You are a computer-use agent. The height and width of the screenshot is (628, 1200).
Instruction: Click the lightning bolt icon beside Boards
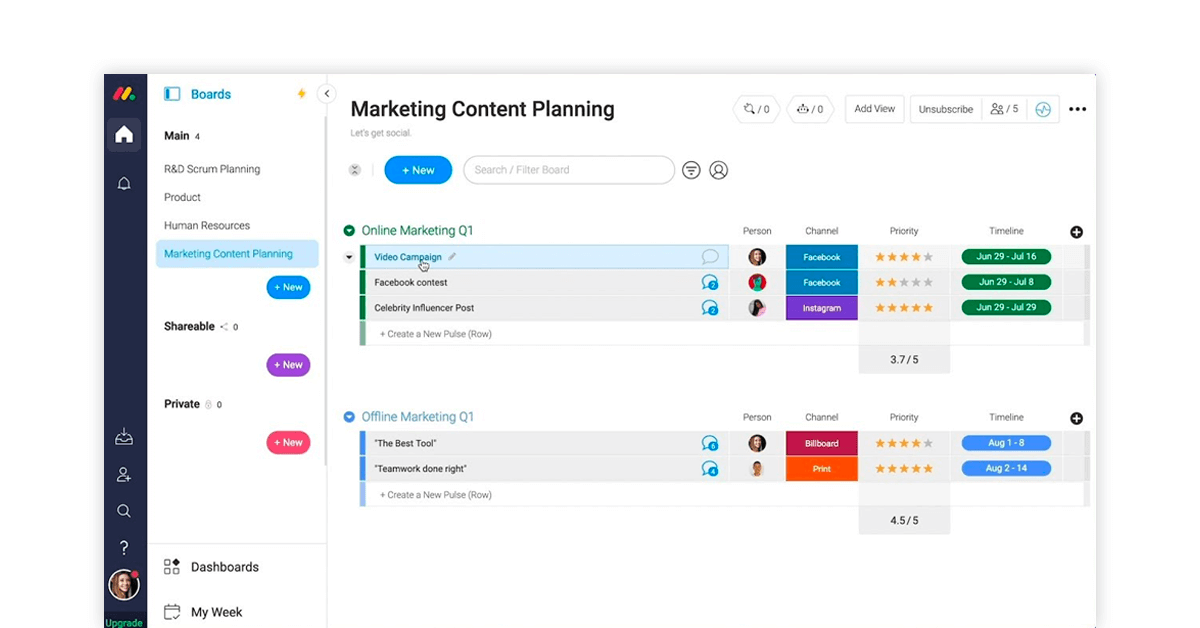302,94
